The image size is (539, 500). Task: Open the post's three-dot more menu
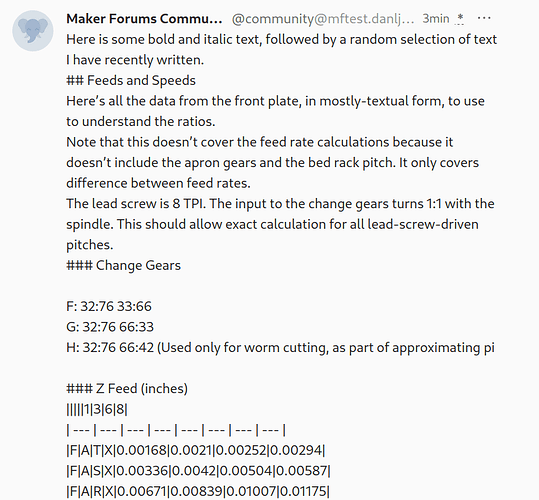(x=484, y=18)
